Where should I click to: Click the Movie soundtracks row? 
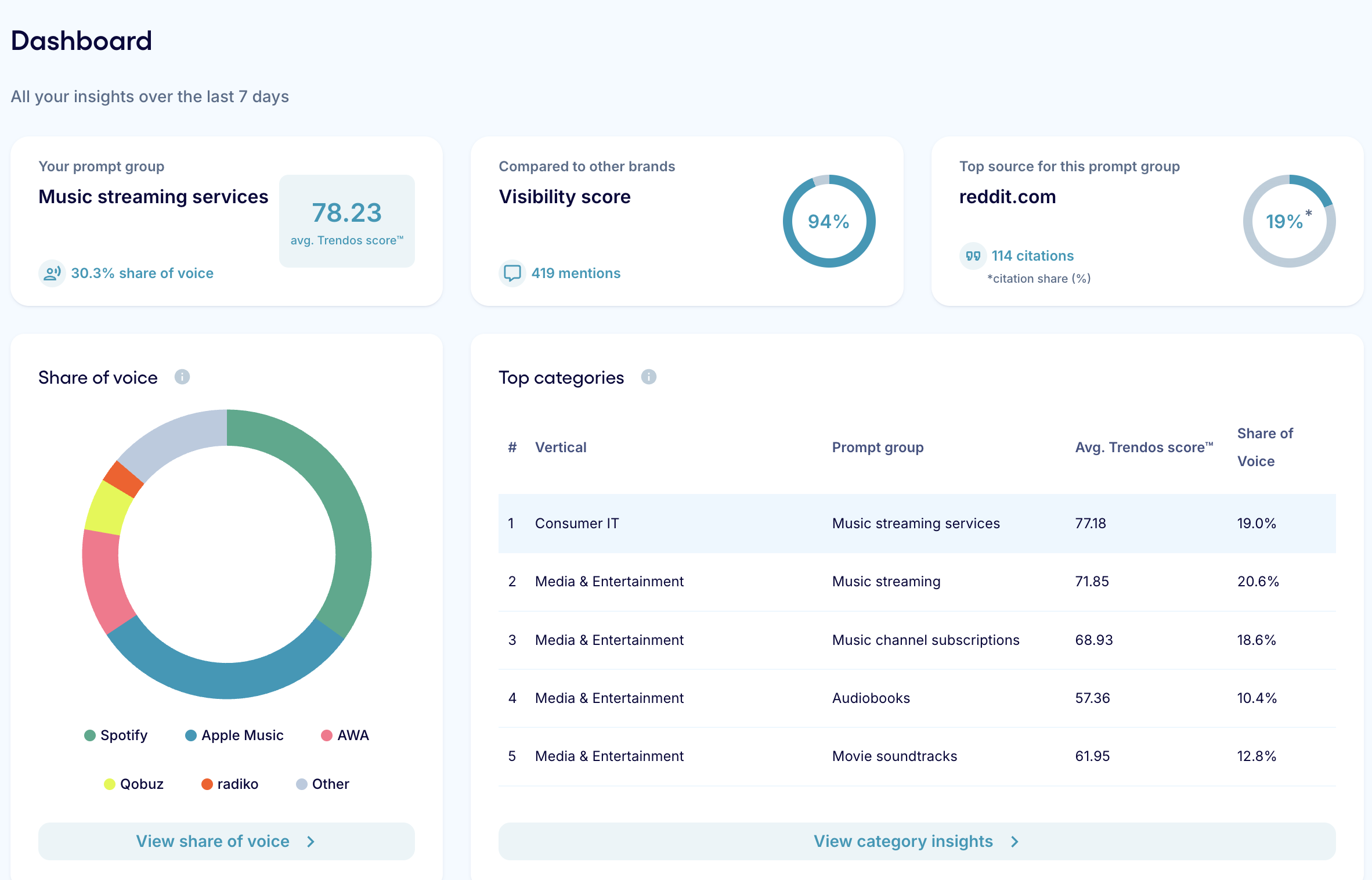[x=916, y=756]
